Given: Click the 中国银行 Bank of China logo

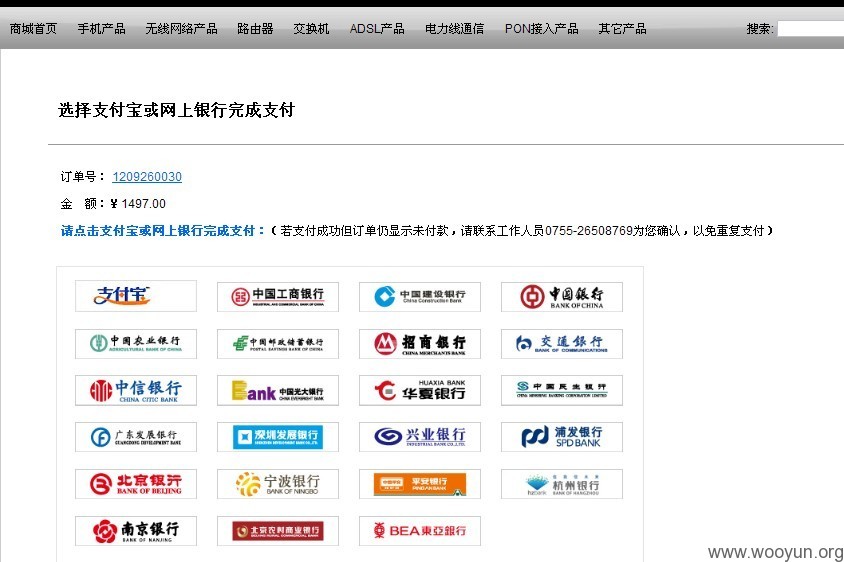Looking at the screenshot, I should [562, 297].
